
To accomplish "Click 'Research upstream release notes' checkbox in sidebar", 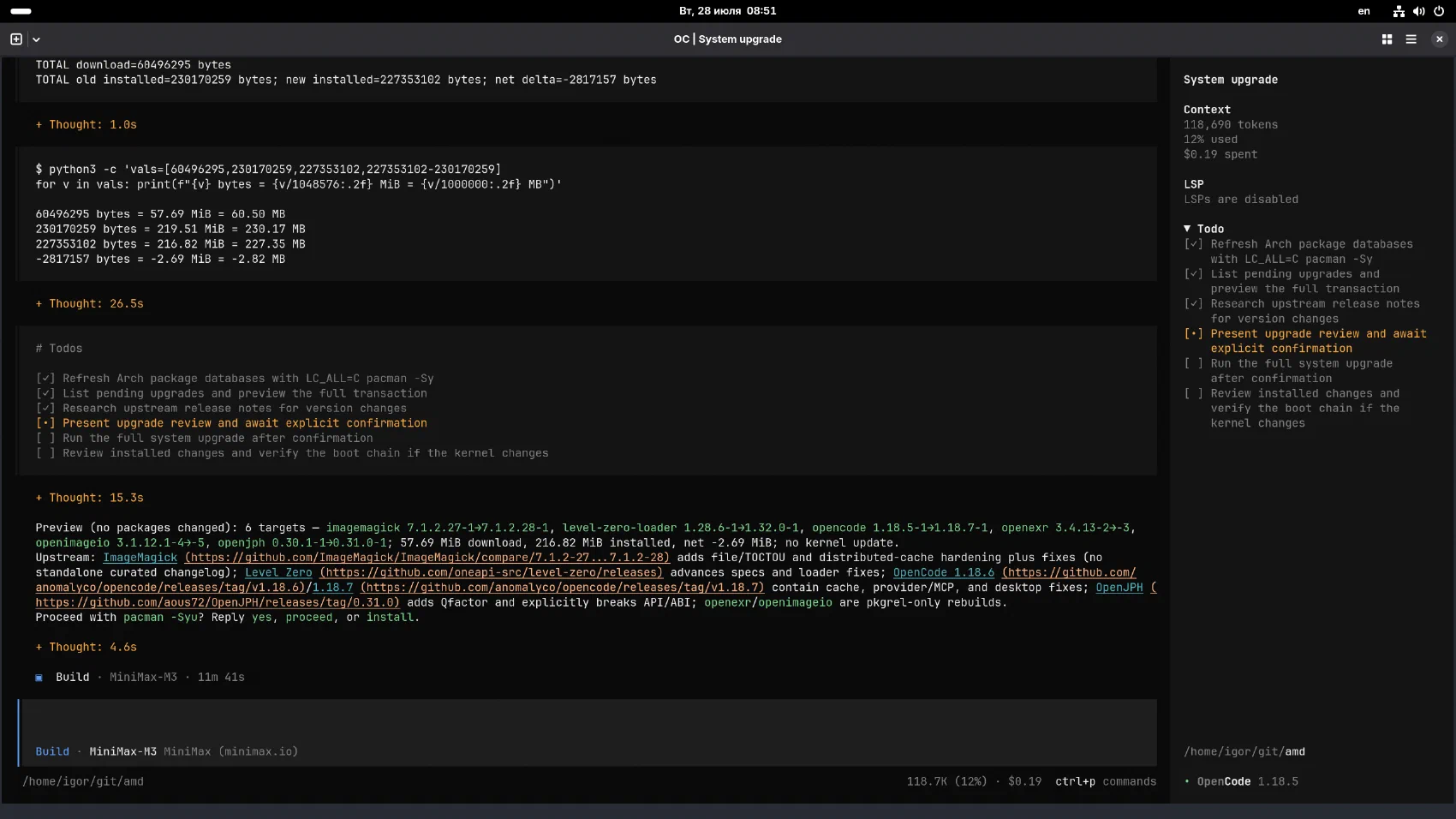I will 1193,304.
